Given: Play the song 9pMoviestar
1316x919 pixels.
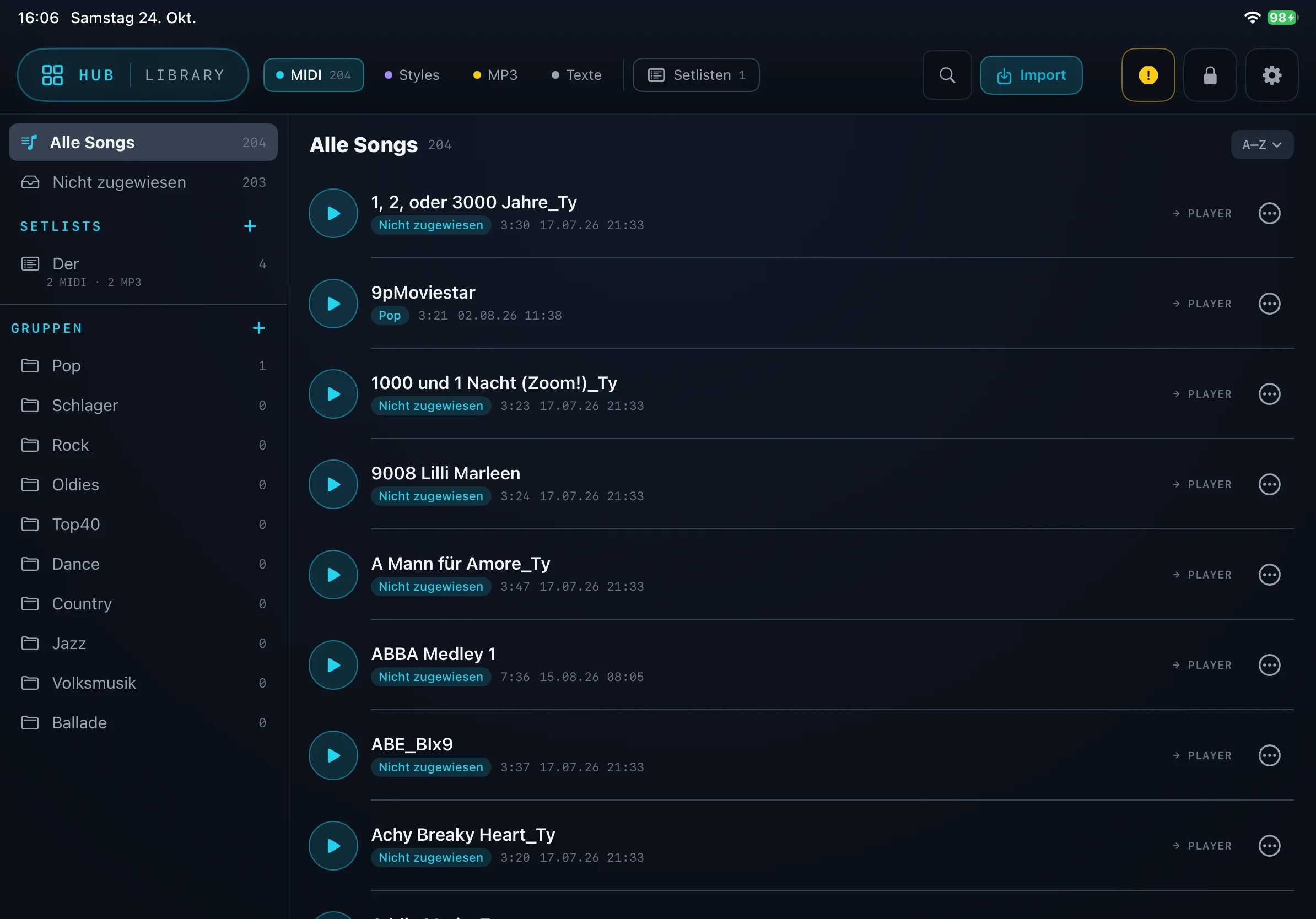Looking at the screenshot, I should (333, 304).
